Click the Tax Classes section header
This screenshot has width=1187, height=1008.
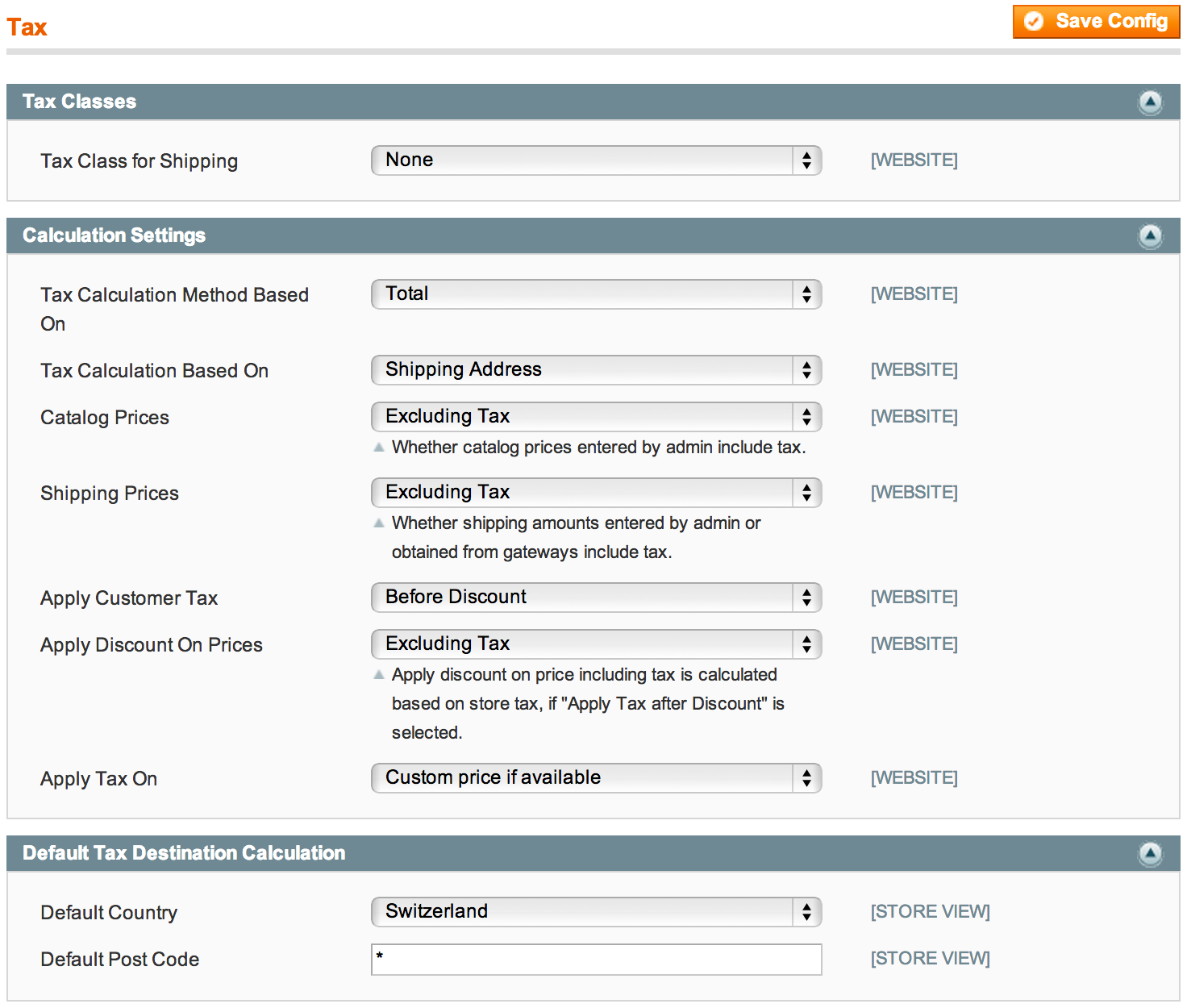click(x=79, y=102)
